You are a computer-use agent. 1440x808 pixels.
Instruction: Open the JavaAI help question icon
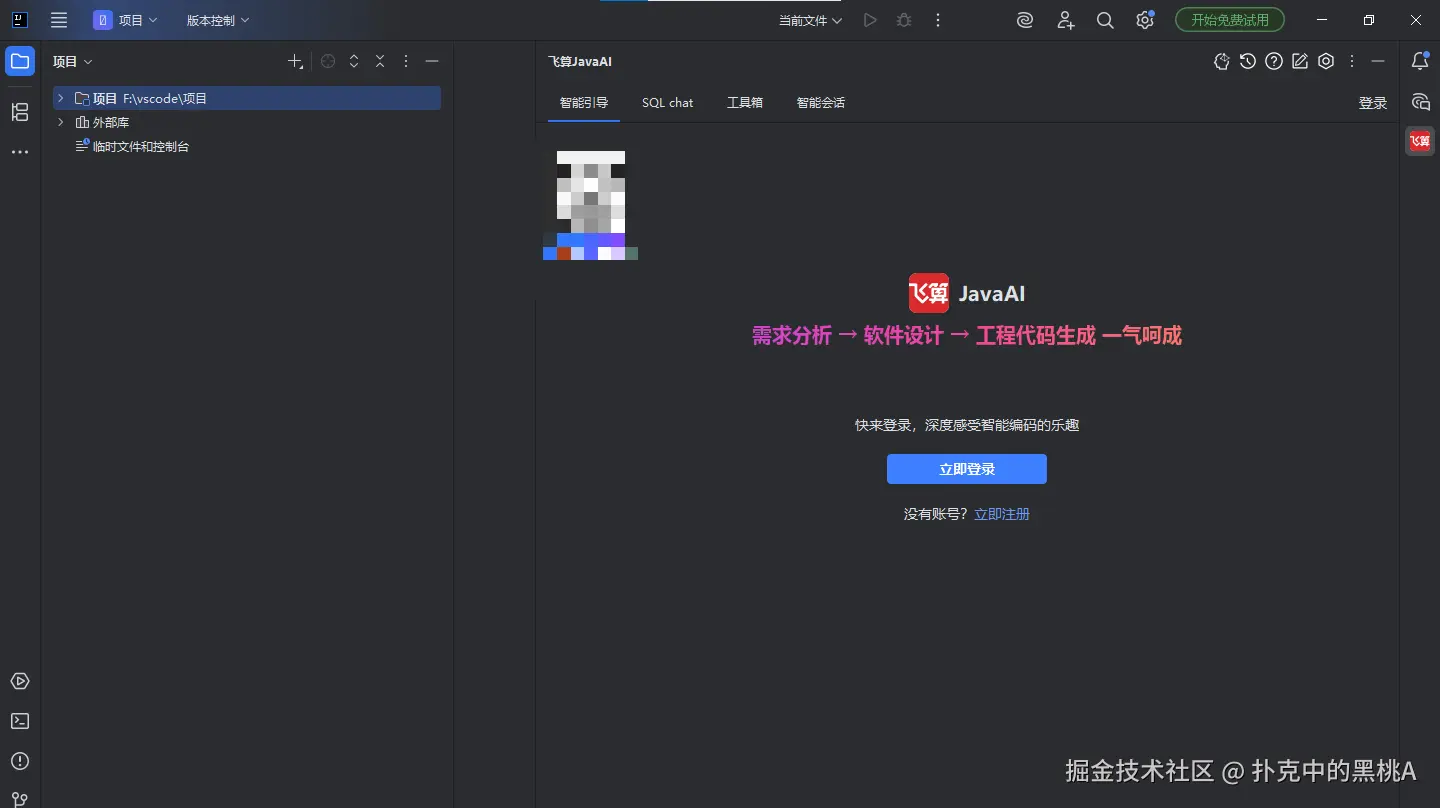point(1274,61)
